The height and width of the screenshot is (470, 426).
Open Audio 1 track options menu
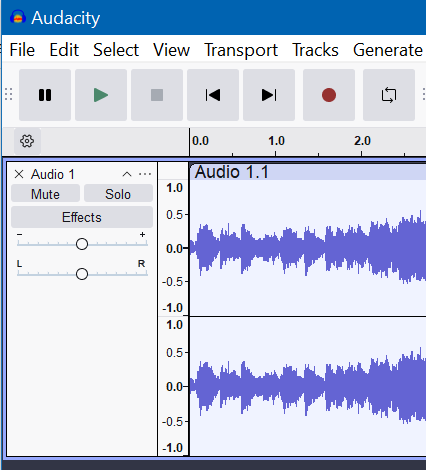(x=145, y=174)
